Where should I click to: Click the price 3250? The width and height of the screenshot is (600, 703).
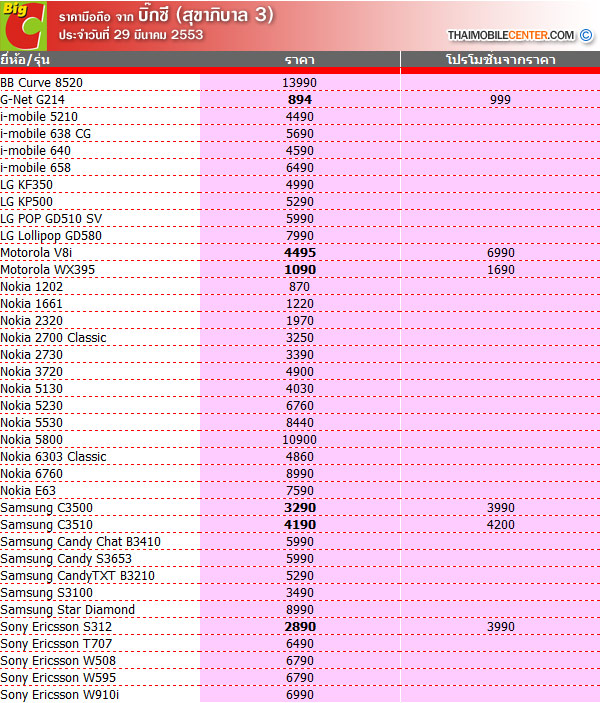[x=300, y=338]
